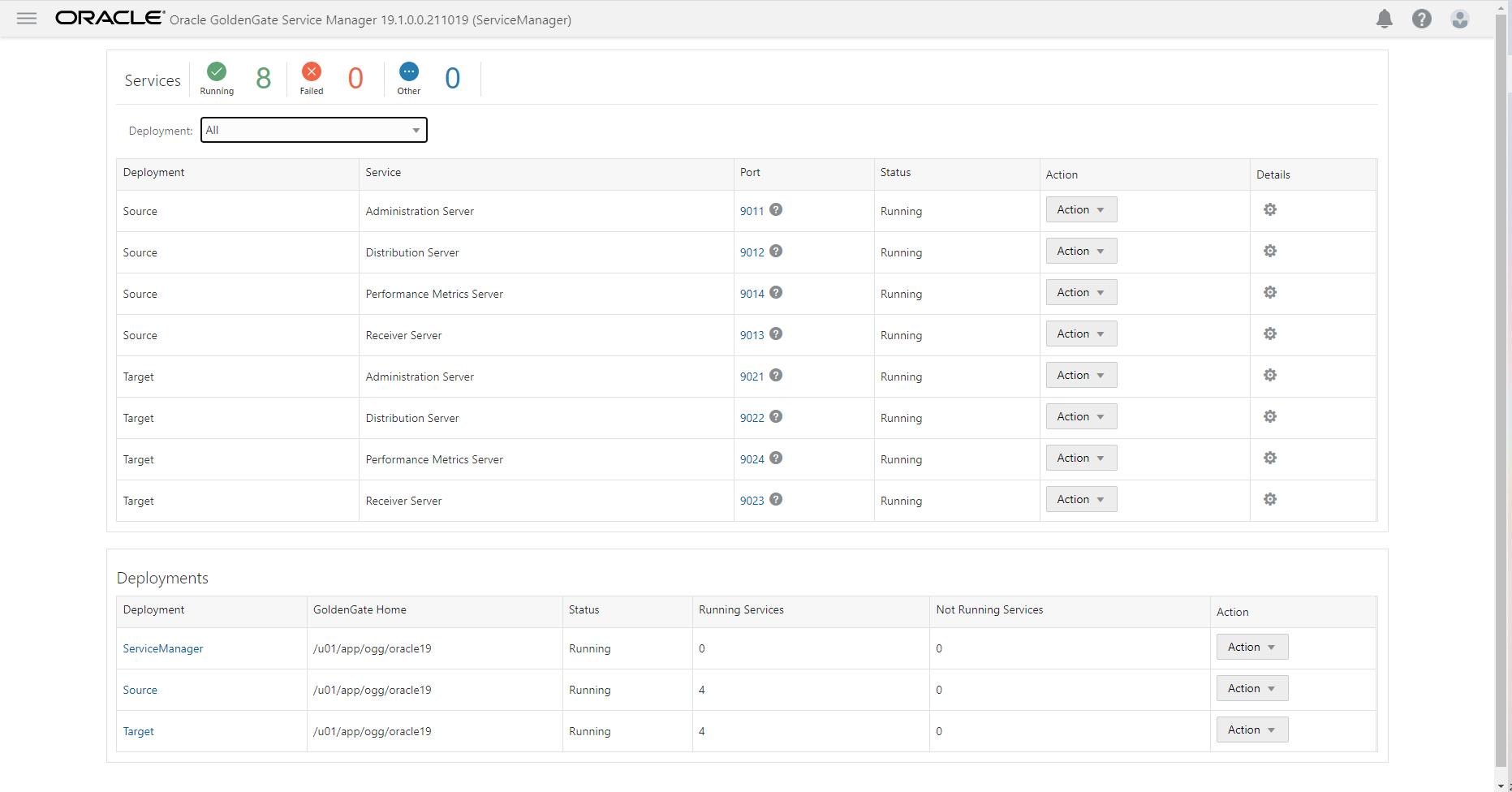This screenshot has height=792, width=1512.
Task: Open the user account avatar menu
Action: [1460, 19]
